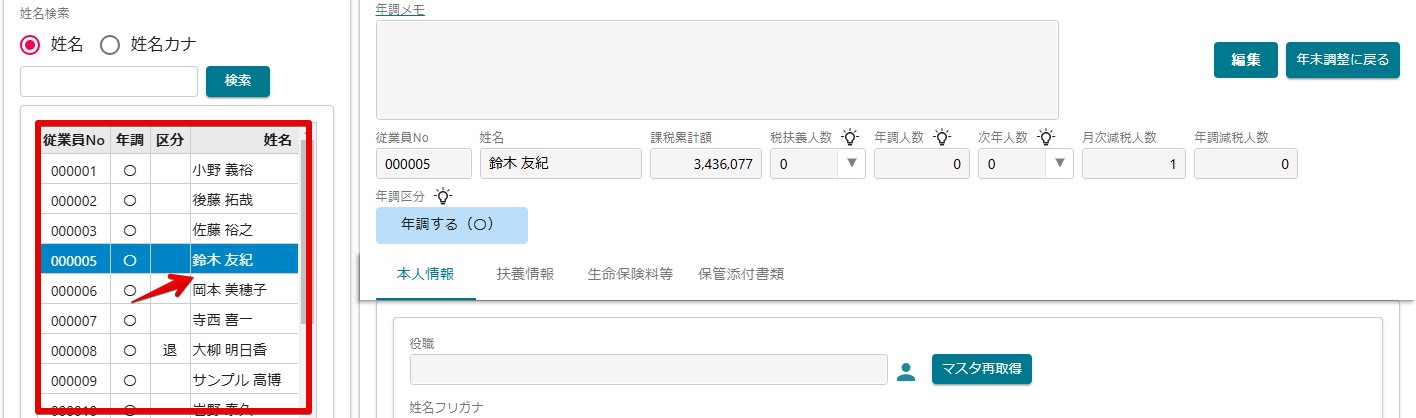Click the lightbulb hint beside 税扶養人数
Viewport: 1416px width, 418px height.
coord(850,137)
